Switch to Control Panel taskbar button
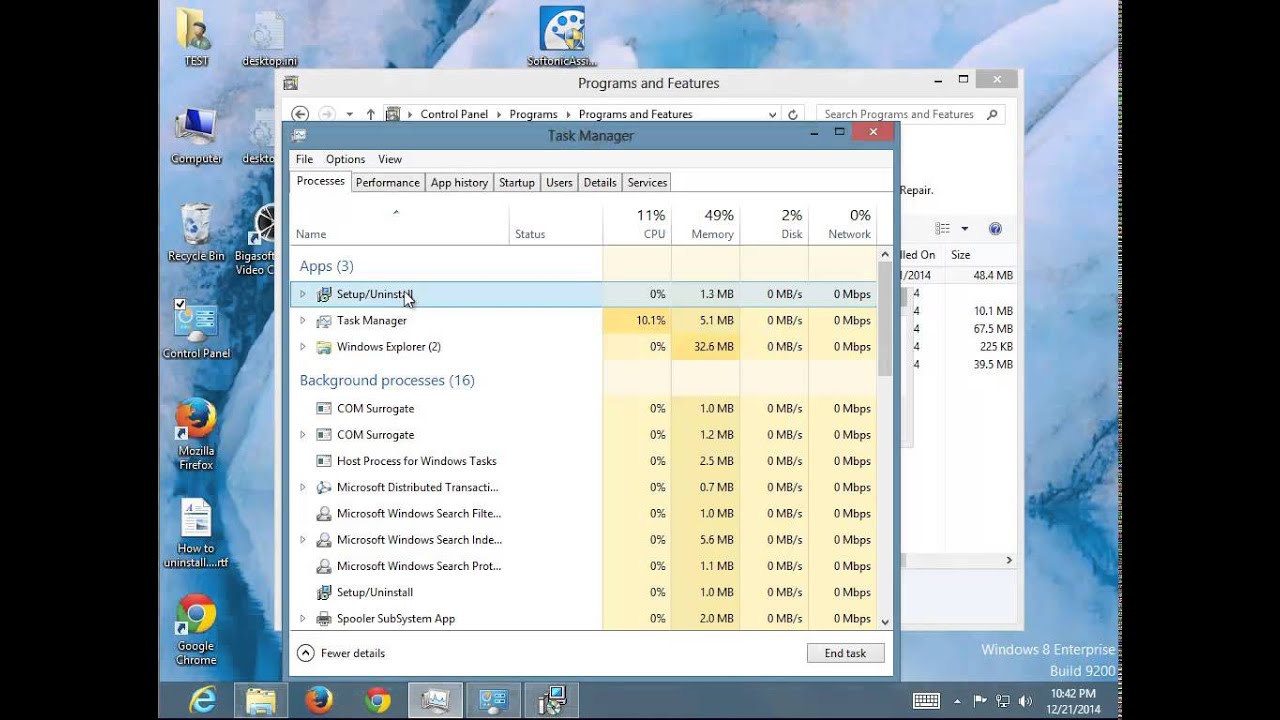Image resolution: width=1280 pixels, height=720 pixels. click(x=493, y=701)
